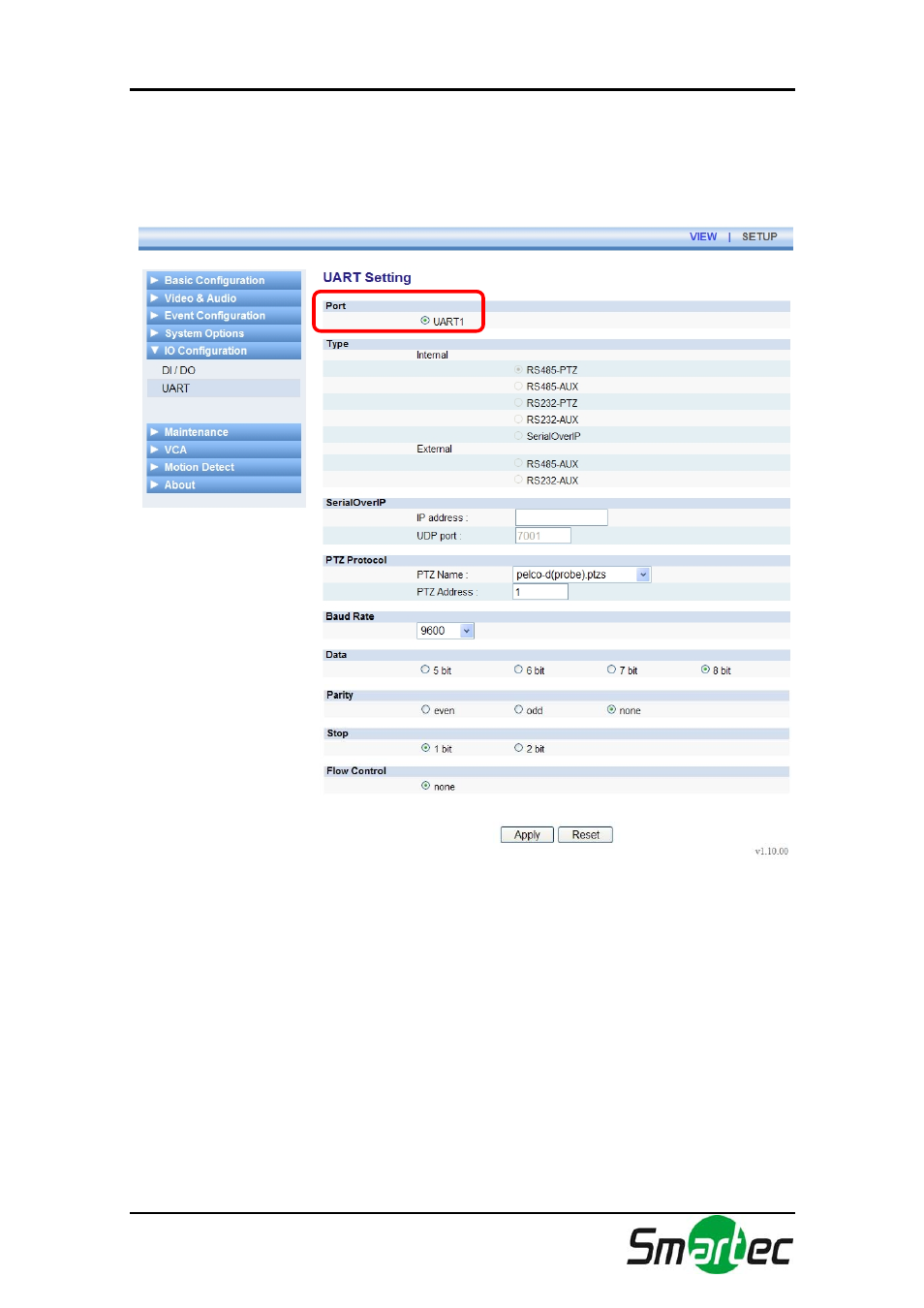Select 6 bit data option
924x1308 pixels.
point(518,670)
